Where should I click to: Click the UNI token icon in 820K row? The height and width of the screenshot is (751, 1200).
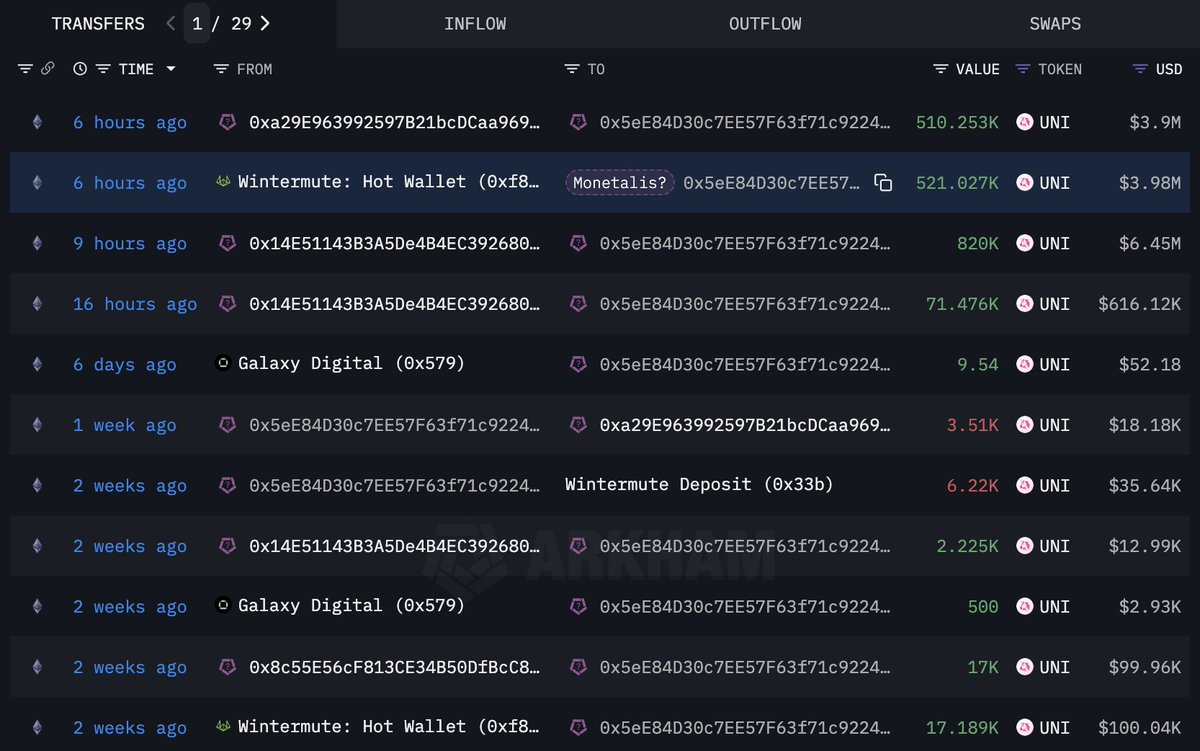coord(1025,243)
